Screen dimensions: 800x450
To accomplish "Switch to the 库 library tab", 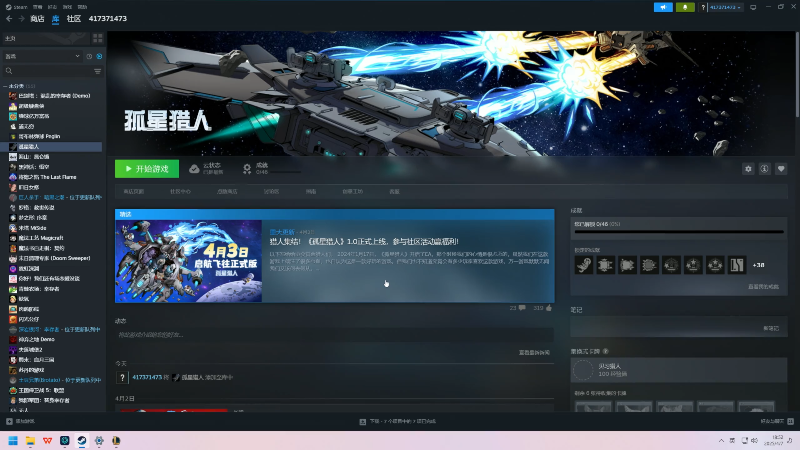I will [56, 18].
